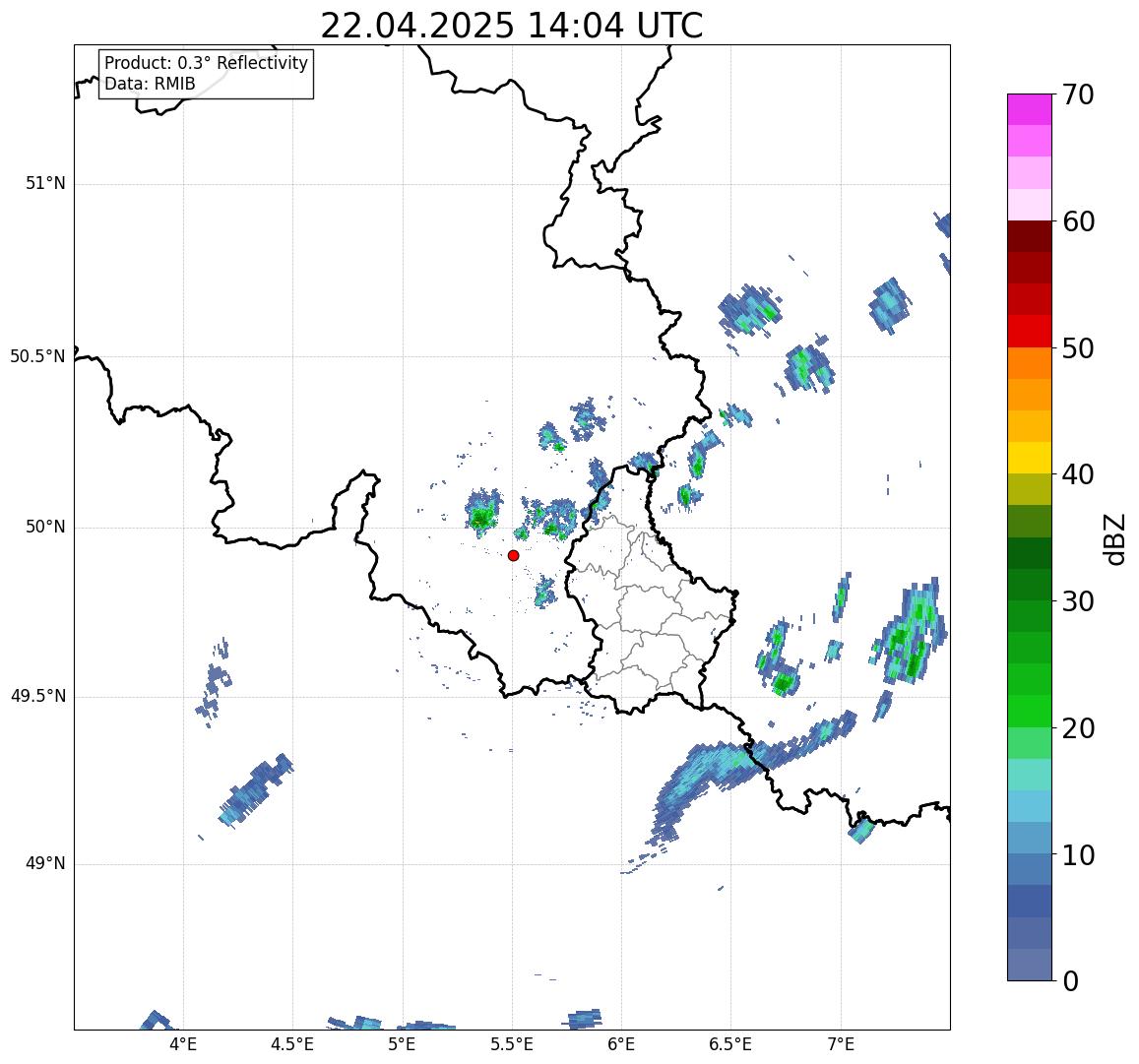Click the 50.5°N latitude label
This screenshot has height=1064, width=1139.
[x=37, y=356]
